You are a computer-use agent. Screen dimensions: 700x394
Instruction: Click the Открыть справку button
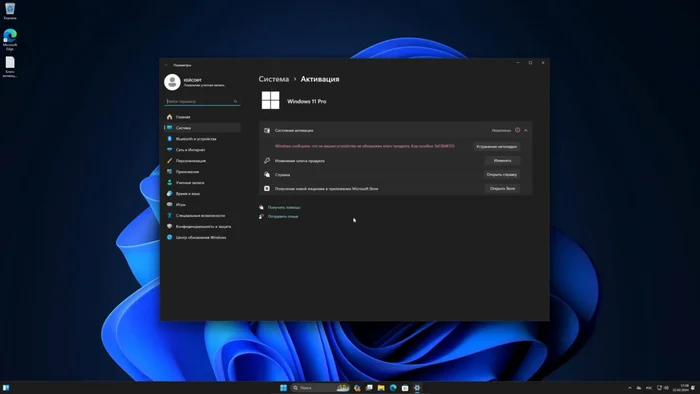(502, 174)
